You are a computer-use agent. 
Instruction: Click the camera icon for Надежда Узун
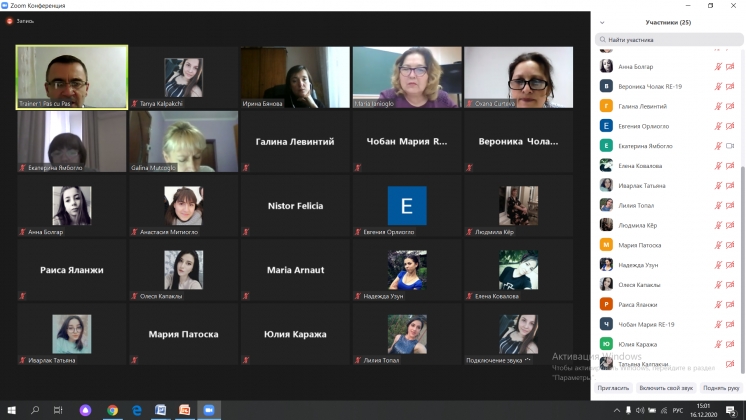[730, 265]
